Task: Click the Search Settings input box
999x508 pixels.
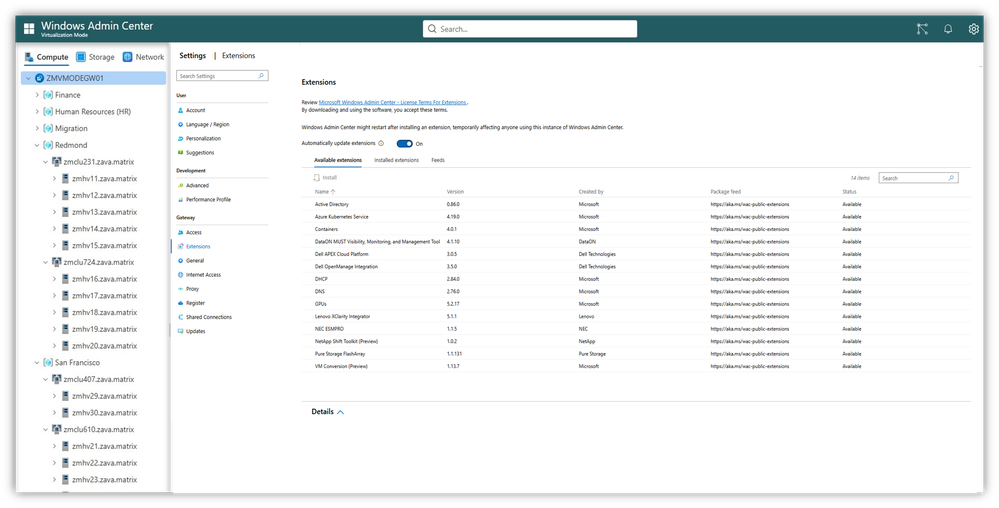Action: coord(222,76)
